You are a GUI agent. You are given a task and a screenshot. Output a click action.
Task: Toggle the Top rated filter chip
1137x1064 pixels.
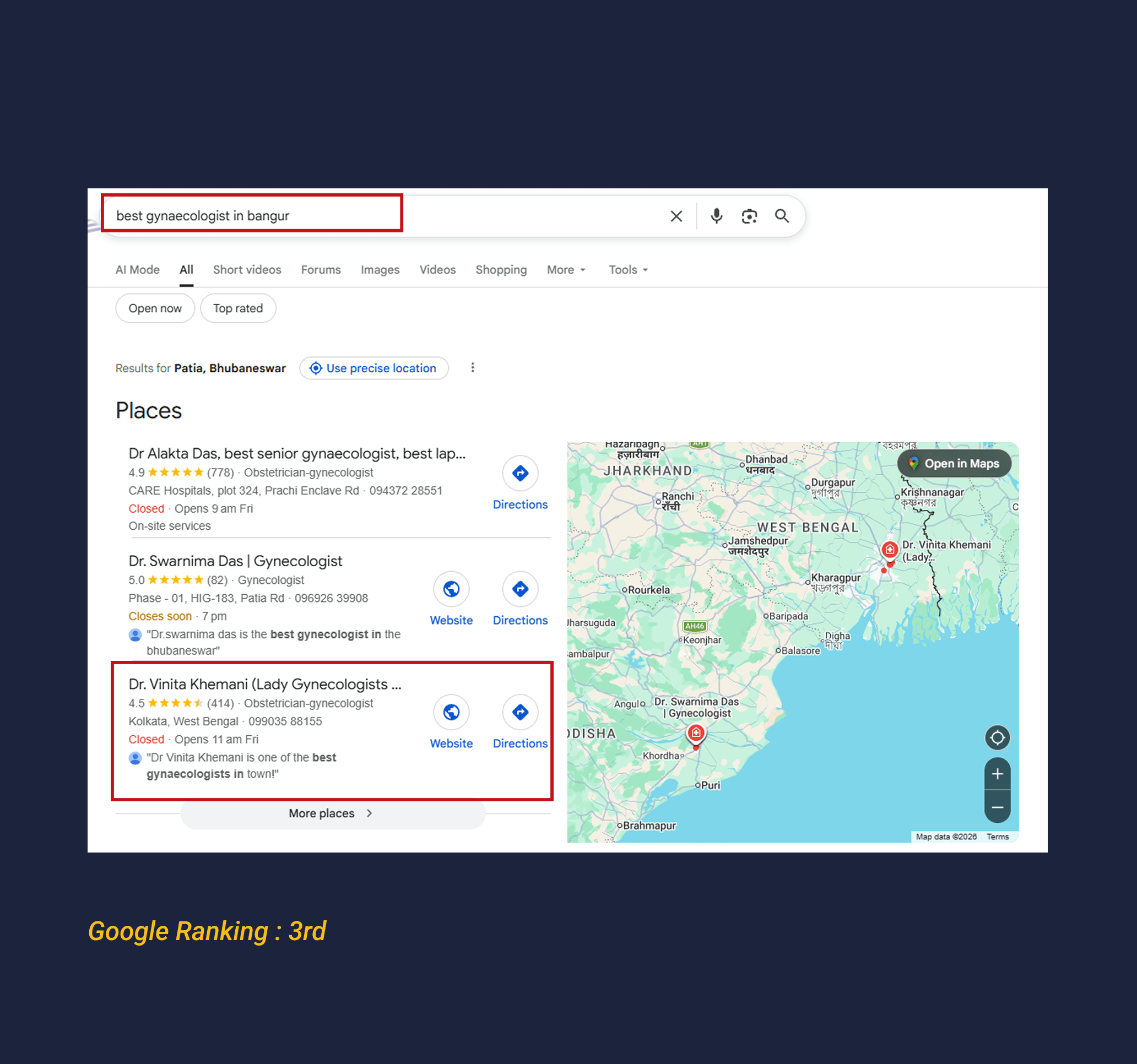tap(238, 309)
